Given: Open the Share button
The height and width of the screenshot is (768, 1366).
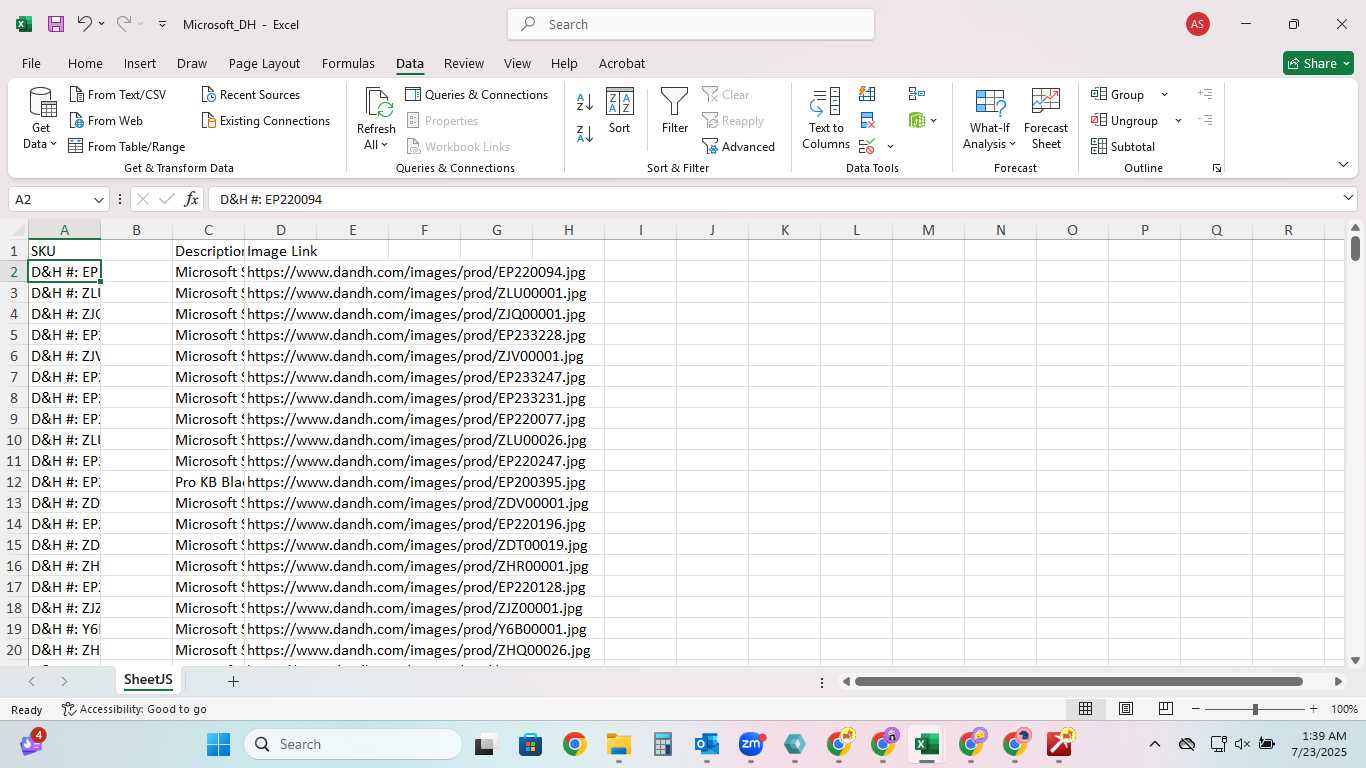Looking at the screenshot, I should point(1318,63).
